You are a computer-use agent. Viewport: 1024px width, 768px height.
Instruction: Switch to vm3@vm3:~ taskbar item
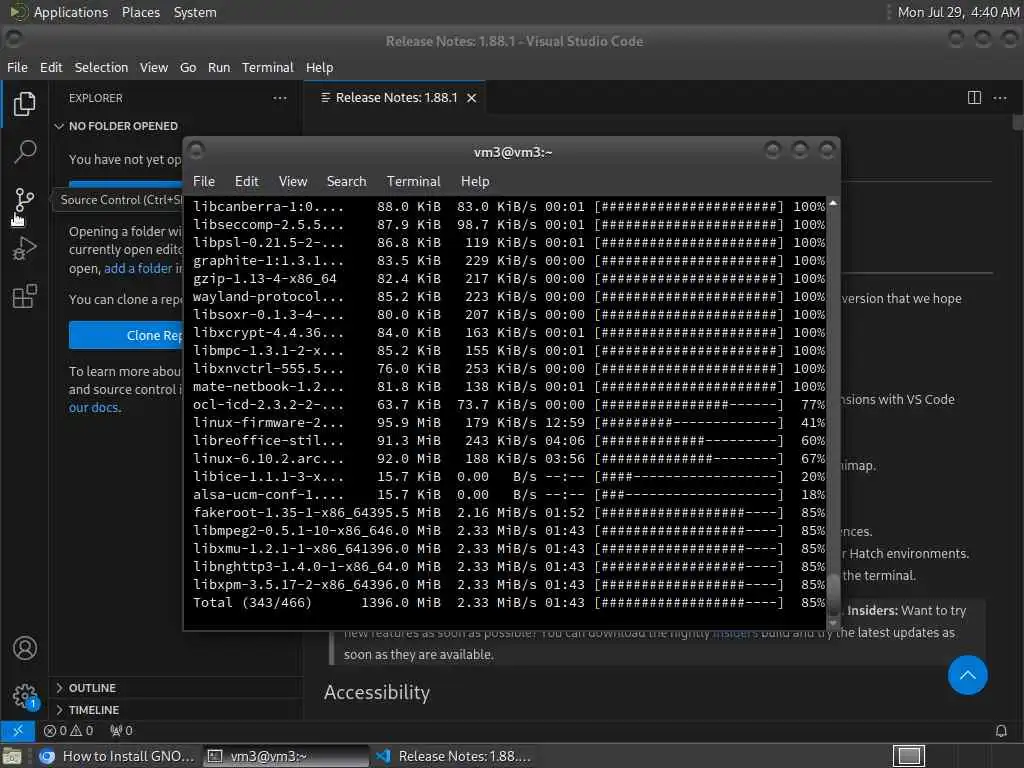pyautogui.click(x=286, y=756)
